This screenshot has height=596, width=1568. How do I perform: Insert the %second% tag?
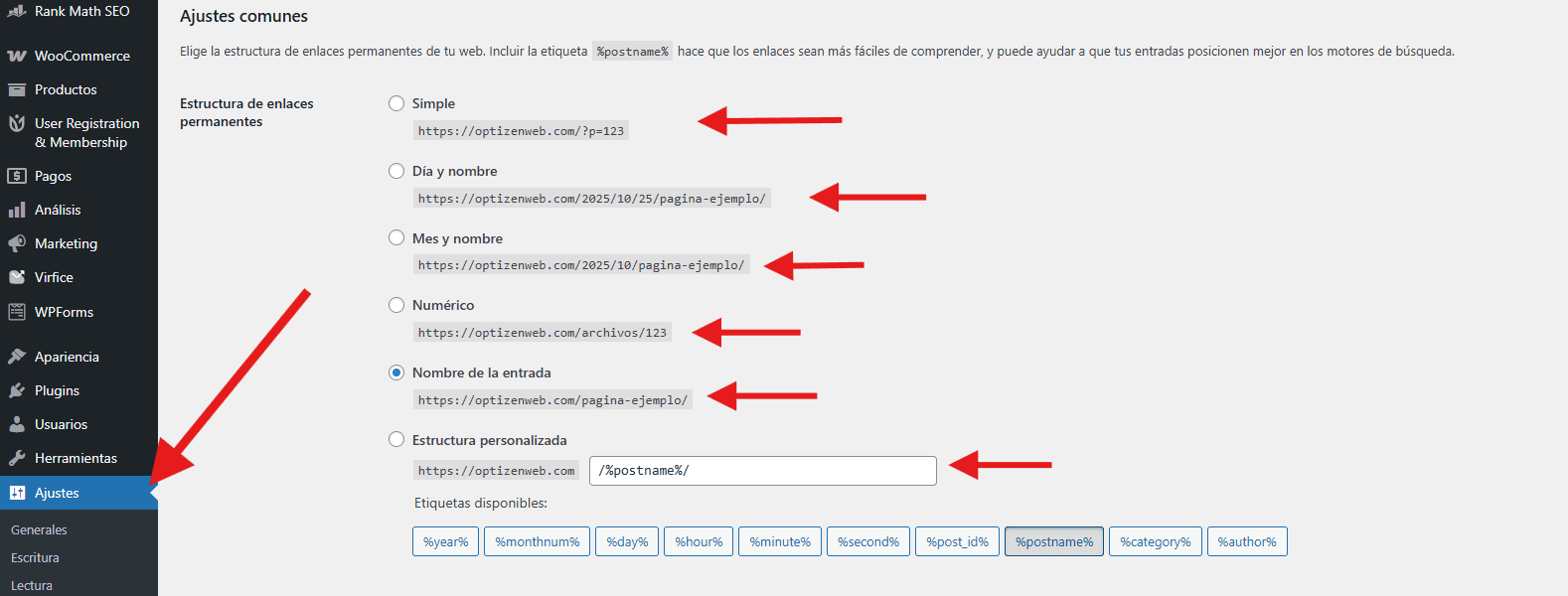click(868, 541)
